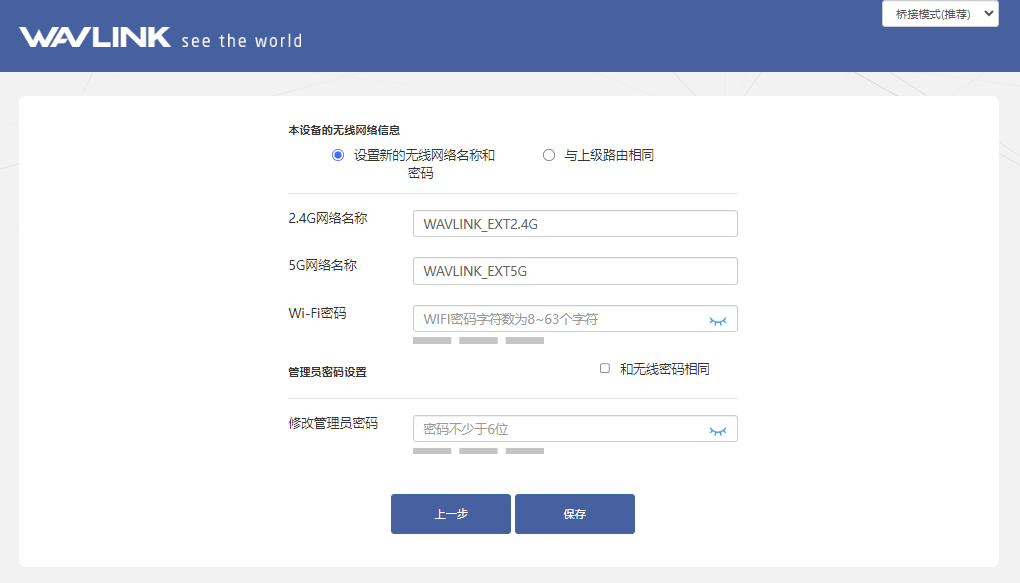Click last strength bar under Wi-Fi密码
Viewport: 1020px width, 583px height.
pyautogui.click(x=525, y=341)
